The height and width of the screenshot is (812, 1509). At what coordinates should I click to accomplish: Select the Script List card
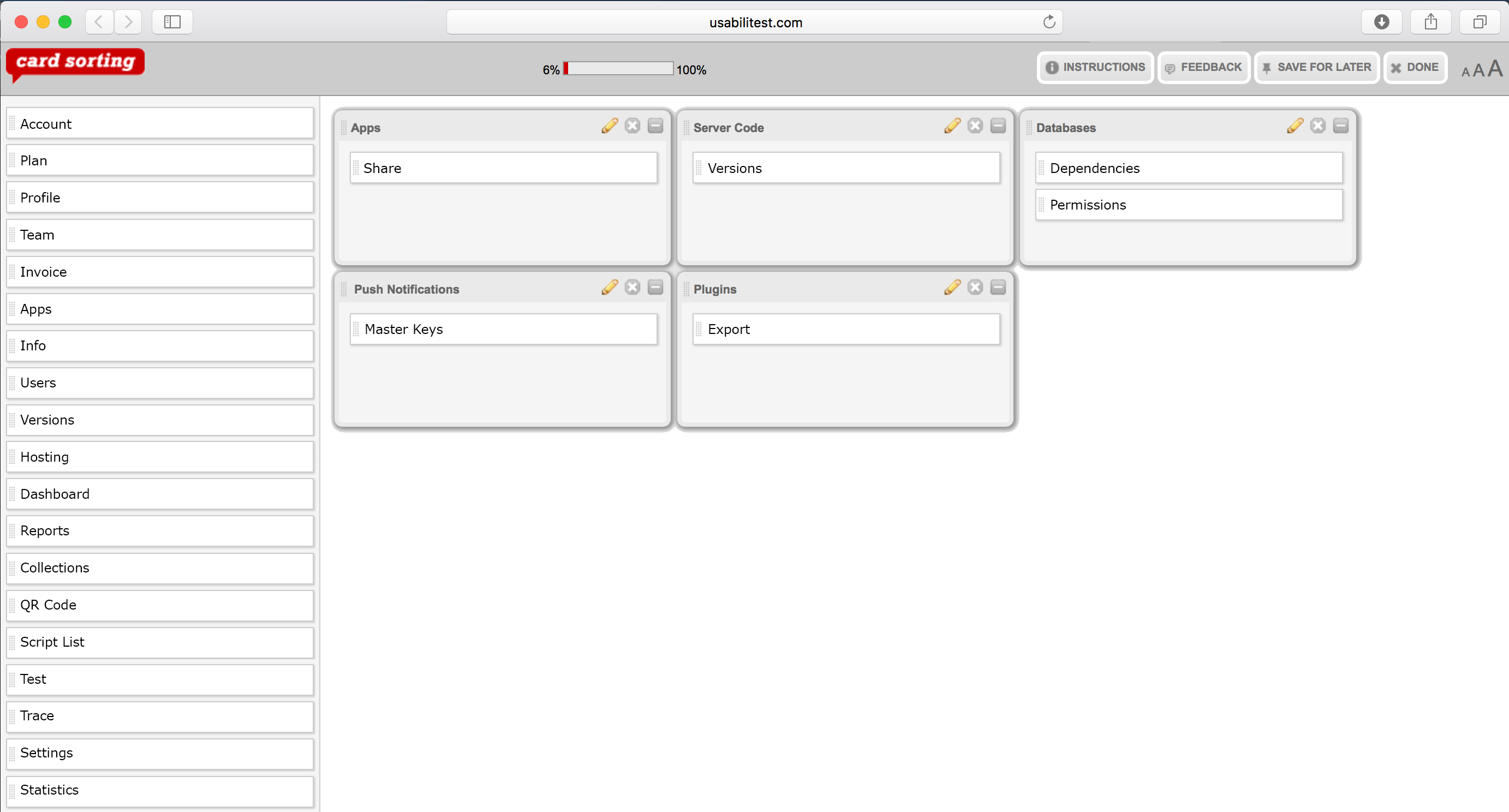pyautogui.click(x=160, y=642)
